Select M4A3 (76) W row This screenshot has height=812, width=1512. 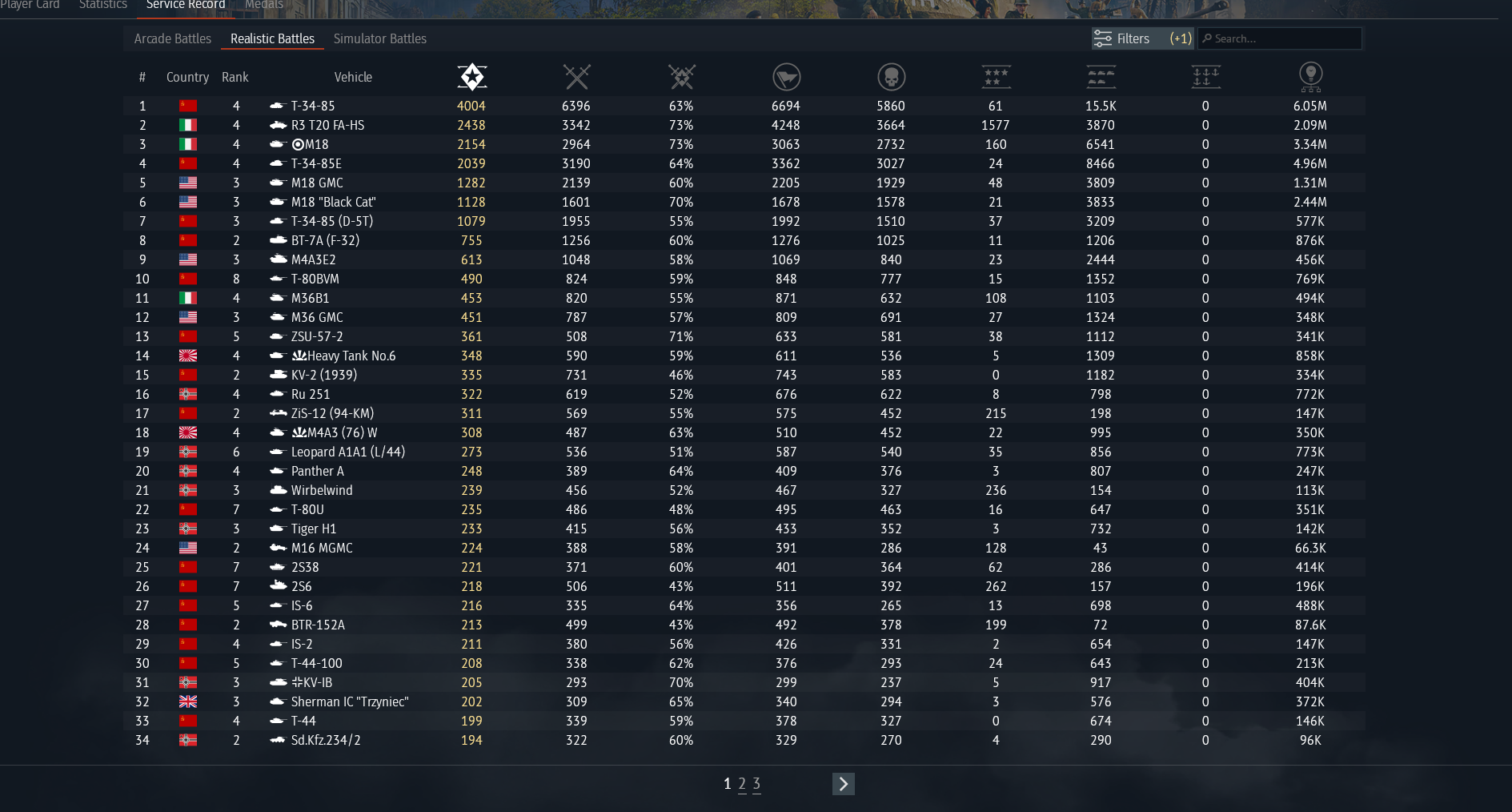[744, 432]
